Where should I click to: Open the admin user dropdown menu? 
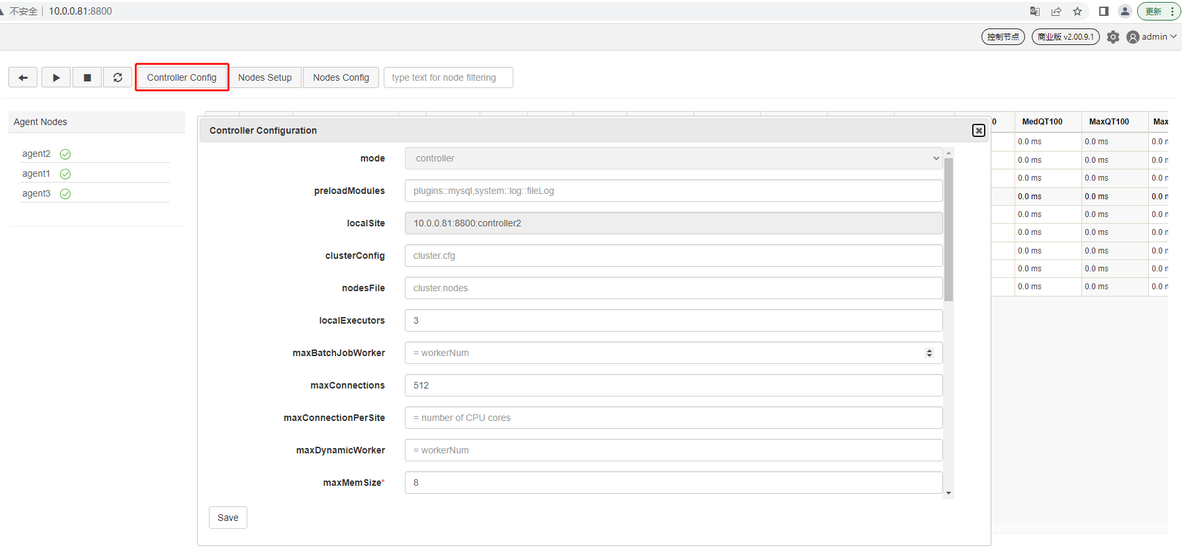click(1152, 37)
